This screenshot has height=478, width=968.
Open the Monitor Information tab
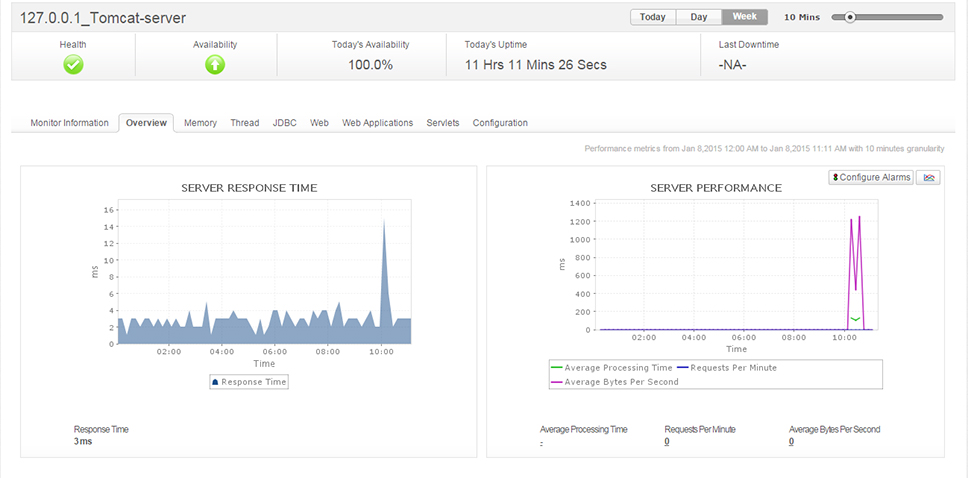click(70, 123)
